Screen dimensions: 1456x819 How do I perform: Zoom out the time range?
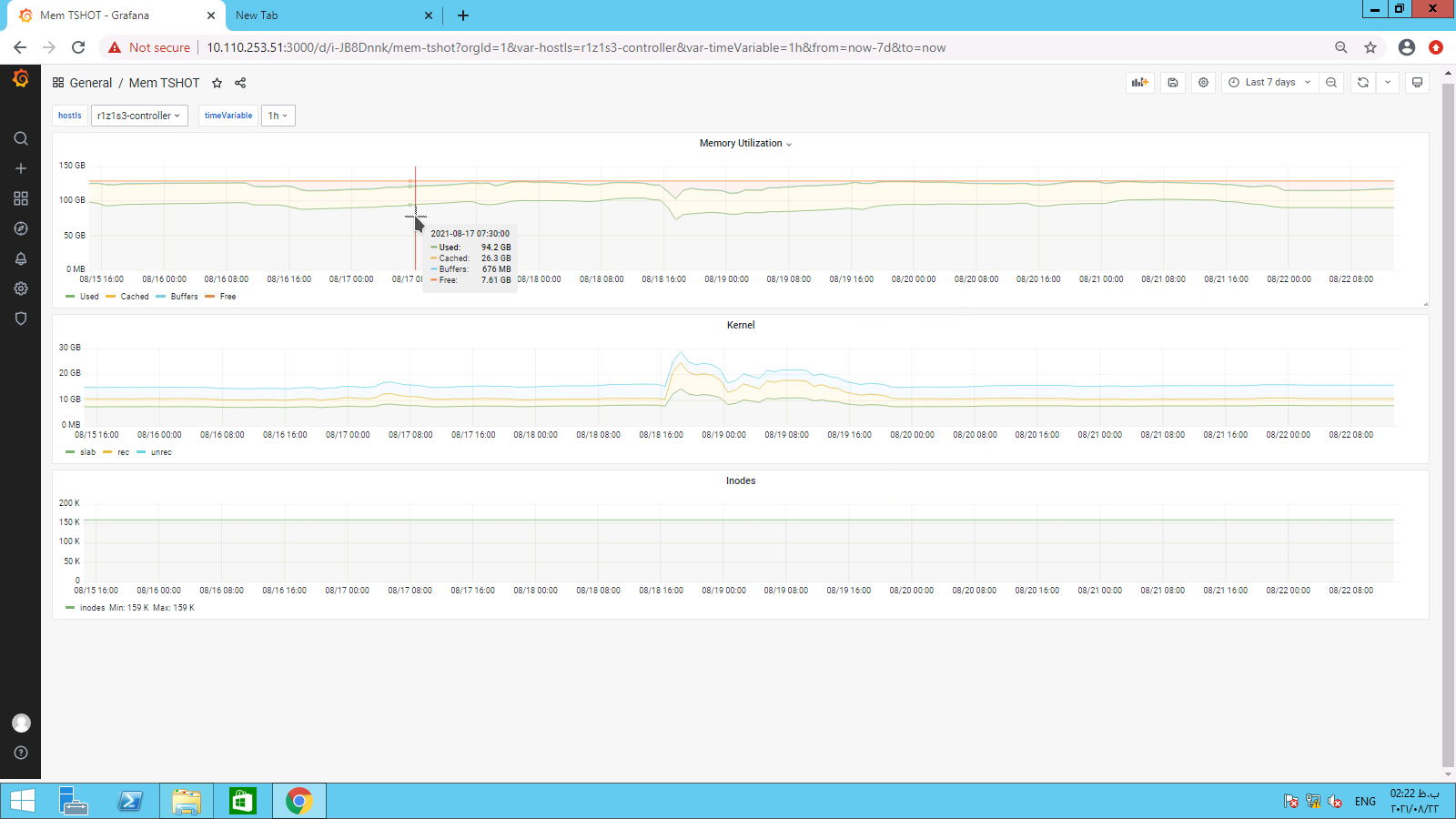[1331, 83]
